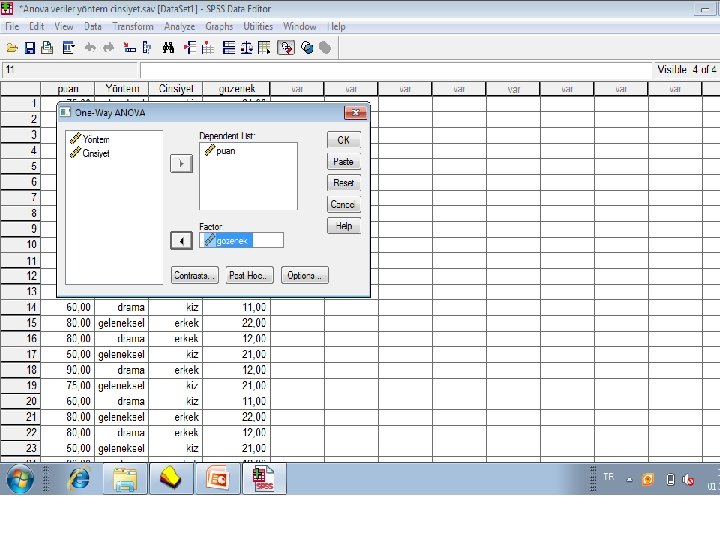Screen dimensions: 720x540
Task: Select Cinsiyet in the variable list
Action: 90,153
